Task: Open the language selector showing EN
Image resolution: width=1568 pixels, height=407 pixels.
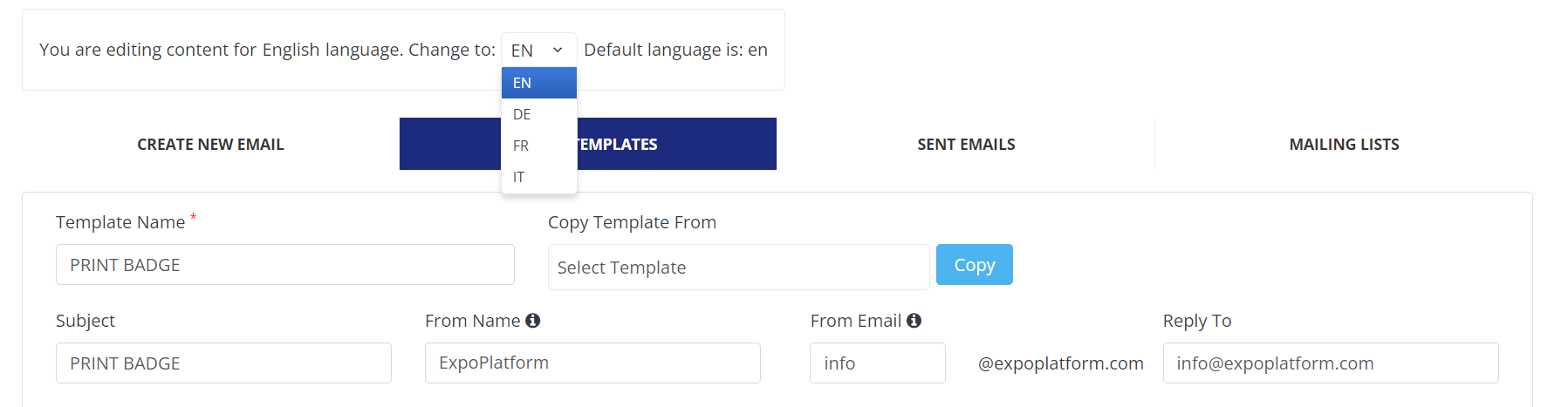Action: [x=538, y=50]
